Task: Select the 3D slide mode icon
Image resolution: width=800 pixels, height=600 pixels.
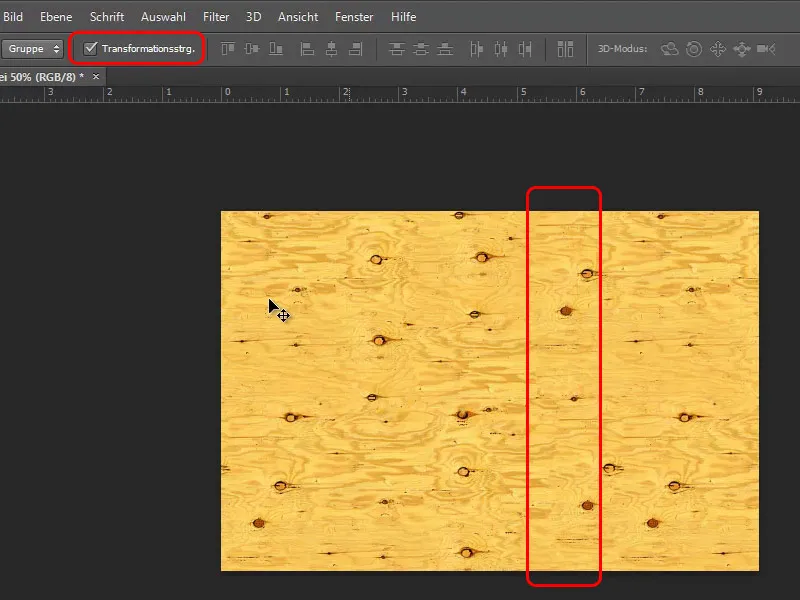Action: [x=742, y=49]
